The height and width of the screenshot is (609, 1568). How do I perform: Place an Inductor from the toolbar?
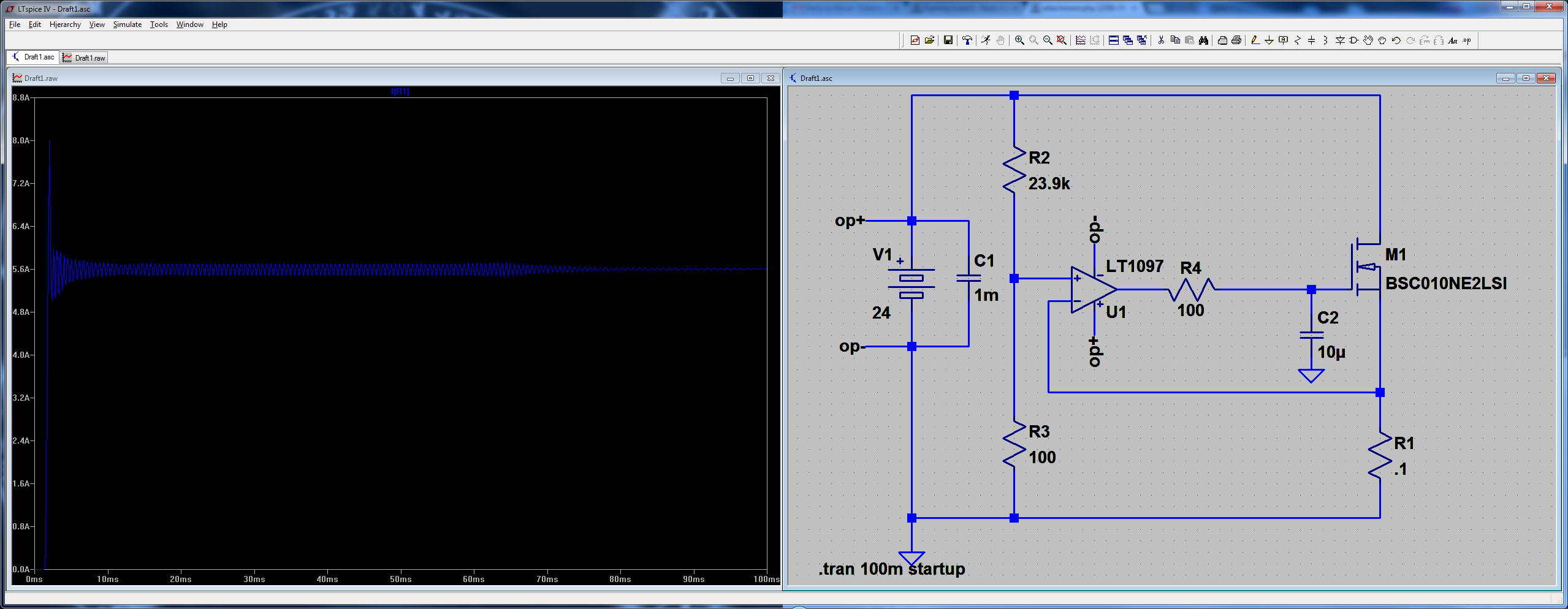[1325, 40]
